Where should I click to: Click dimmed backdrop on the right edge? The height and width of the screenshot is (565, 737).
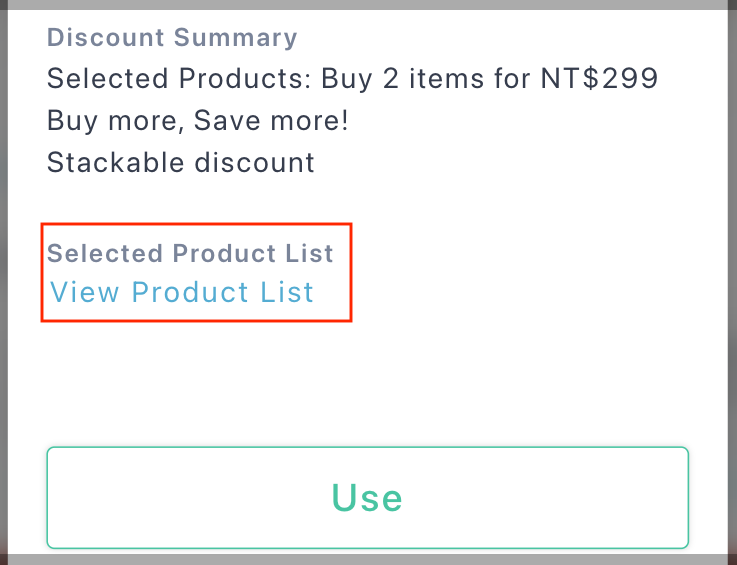click(733, 282)
